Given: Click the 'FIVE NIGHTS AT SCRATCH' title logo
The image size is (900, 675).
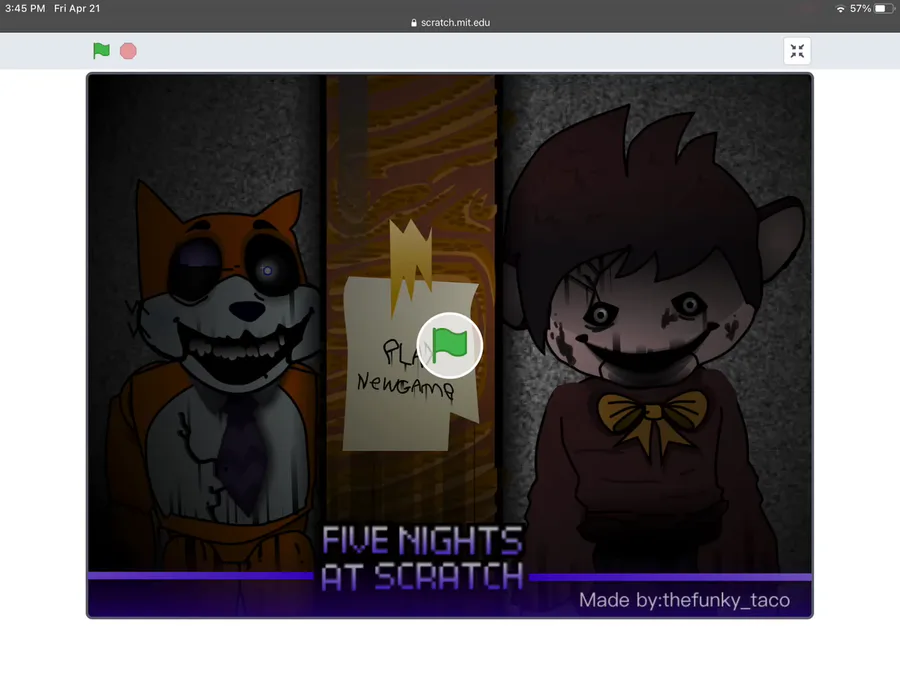Looking at the screenshot, I should click(422, 558).
